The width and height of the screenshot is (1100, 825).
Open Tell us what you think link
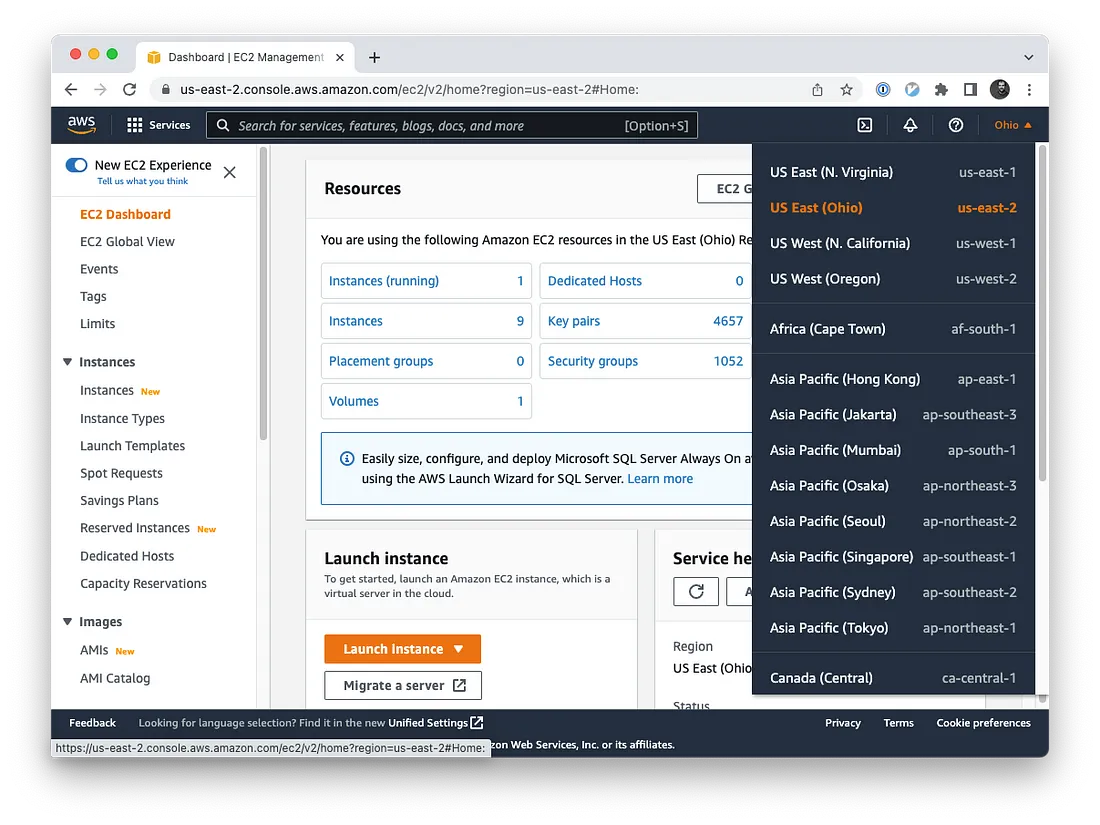(x=142, y=181)
